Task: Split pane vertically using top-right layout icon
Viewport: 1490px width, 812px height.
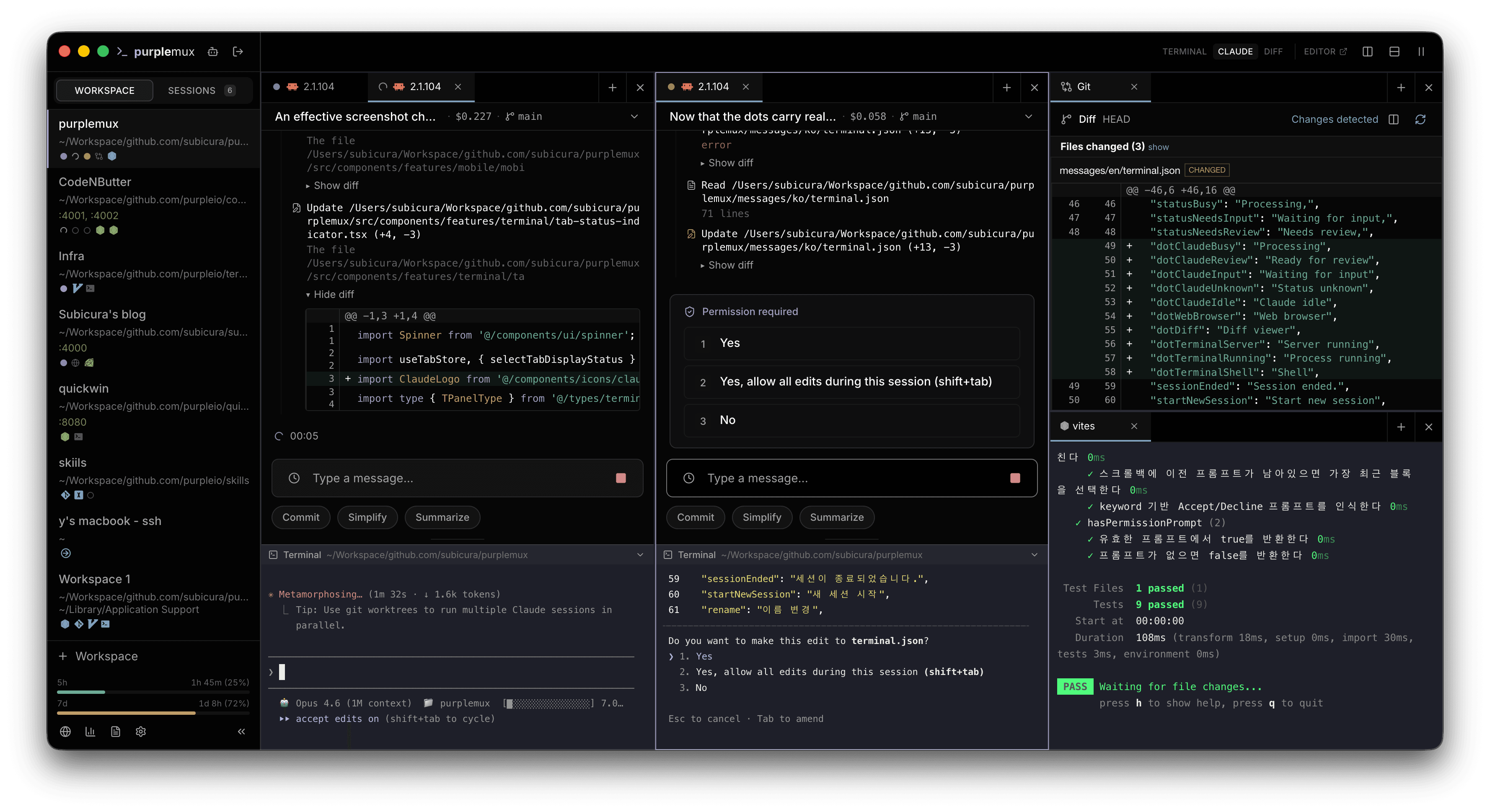Action: point(1367,52)
